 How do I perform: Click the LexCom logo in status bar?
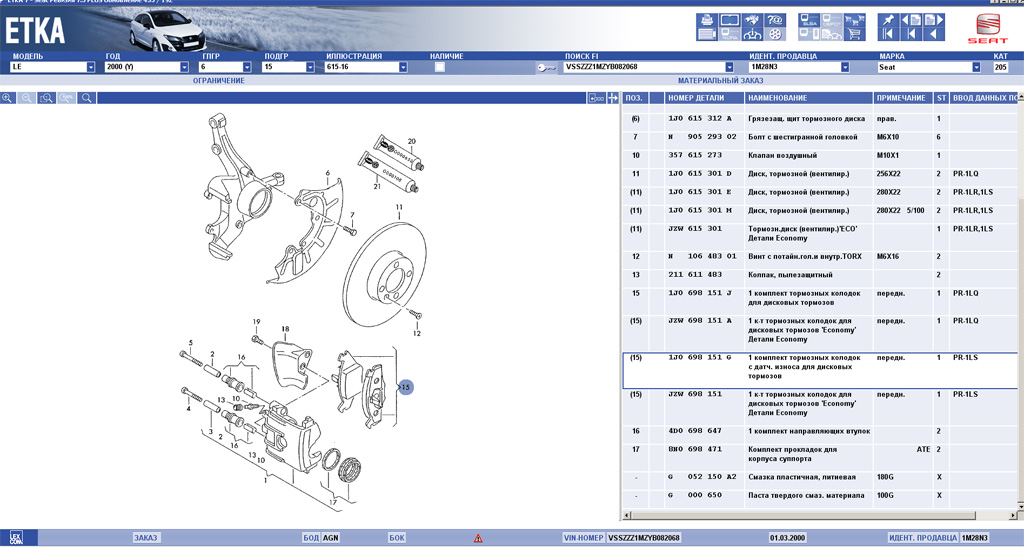click(16, 538)
